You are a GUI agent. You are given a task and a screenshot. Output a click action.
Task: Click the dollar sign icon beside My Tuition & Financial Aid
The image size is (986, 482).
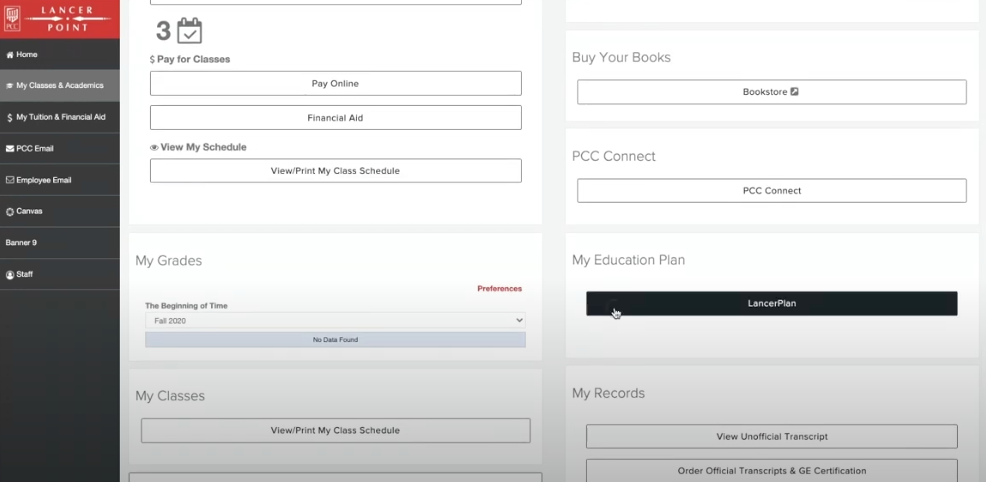[x=9, y=118]
